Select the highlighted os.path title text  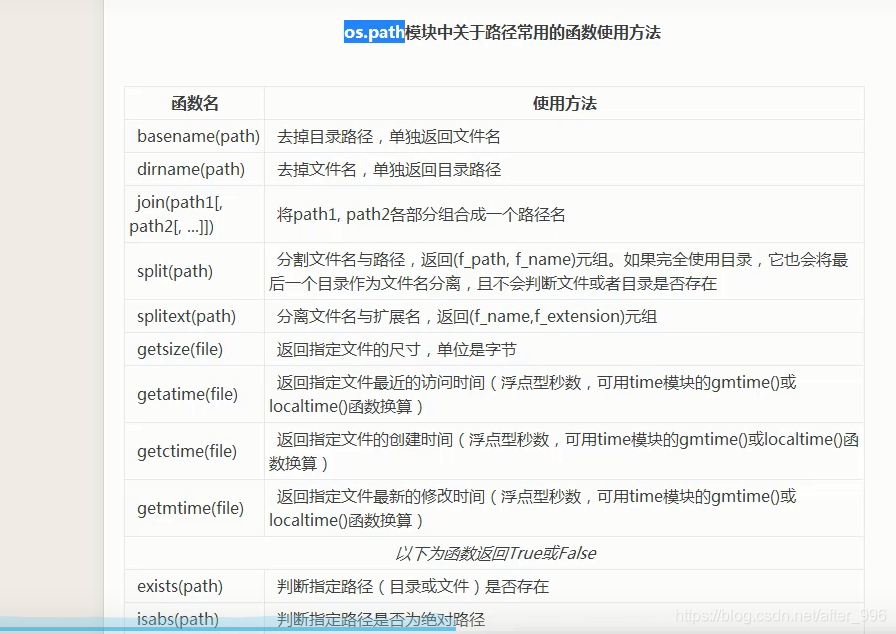[x=373, y=32]
